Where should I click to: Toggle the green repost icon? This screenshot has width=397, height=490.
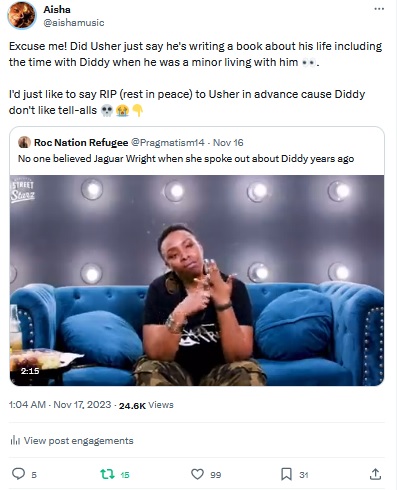tap(108, 474)
